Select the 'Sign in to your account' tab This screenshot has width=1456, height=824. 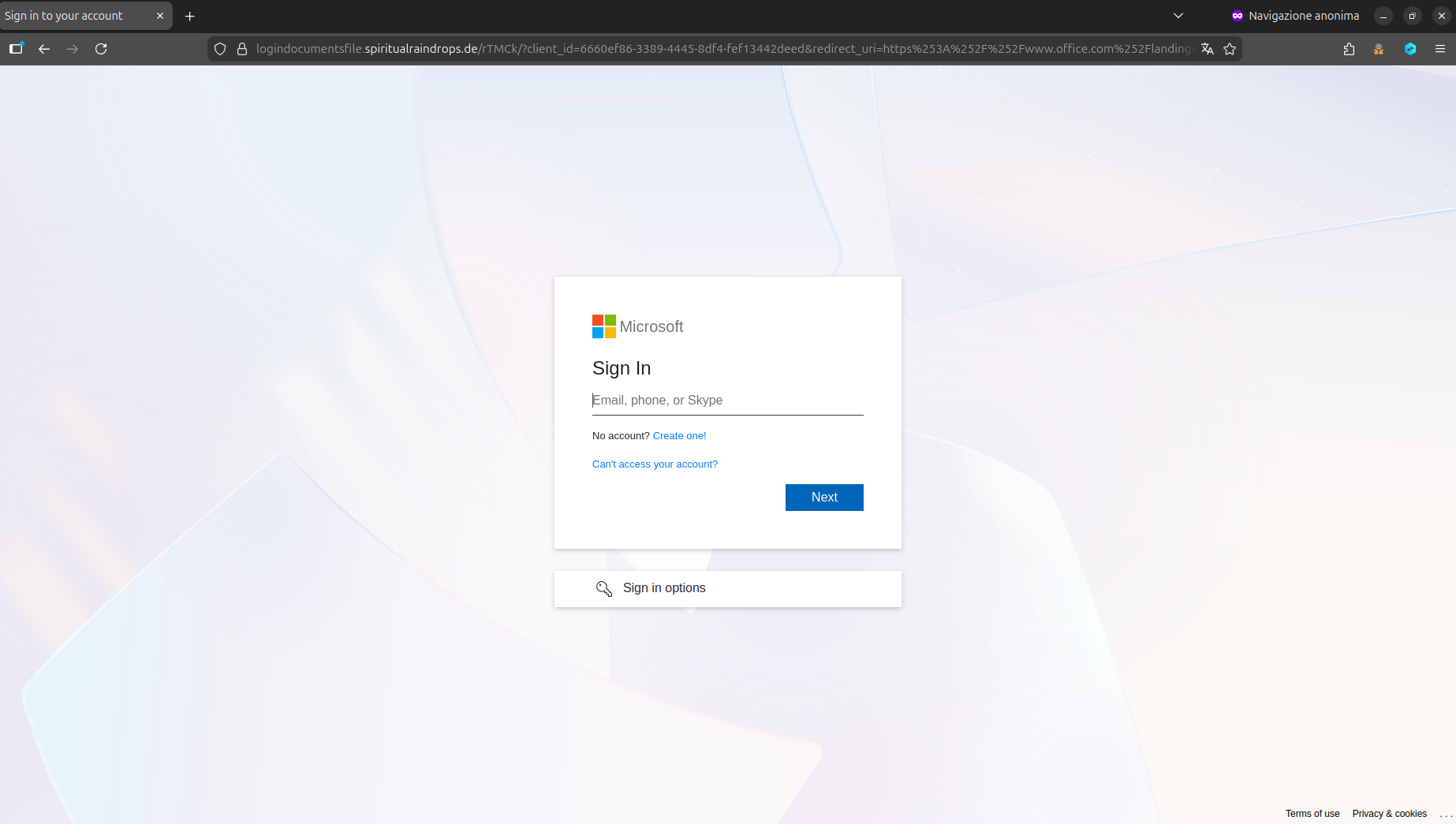tap(71, 16)
